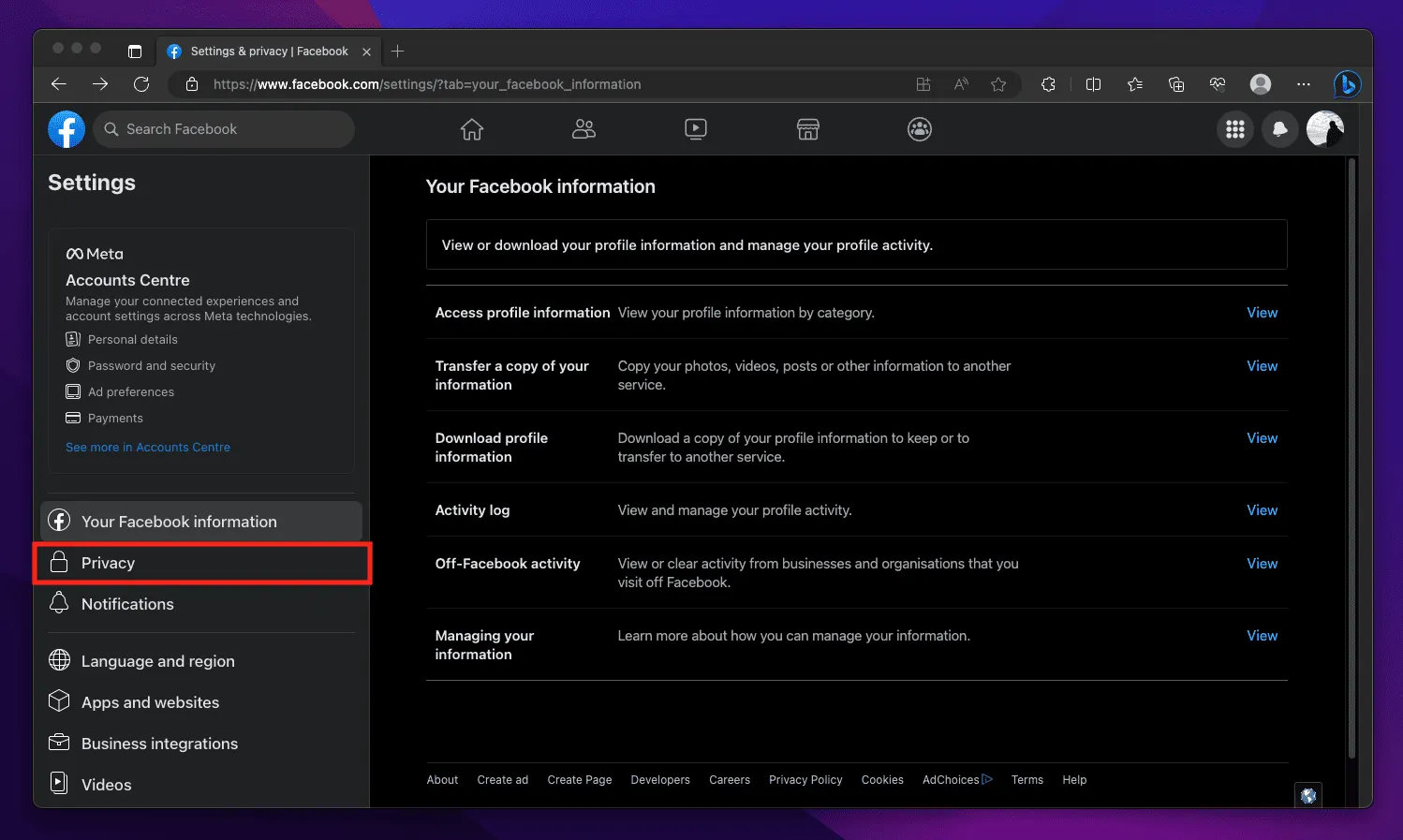Click the Help footer link

(x=1074, y=780)
